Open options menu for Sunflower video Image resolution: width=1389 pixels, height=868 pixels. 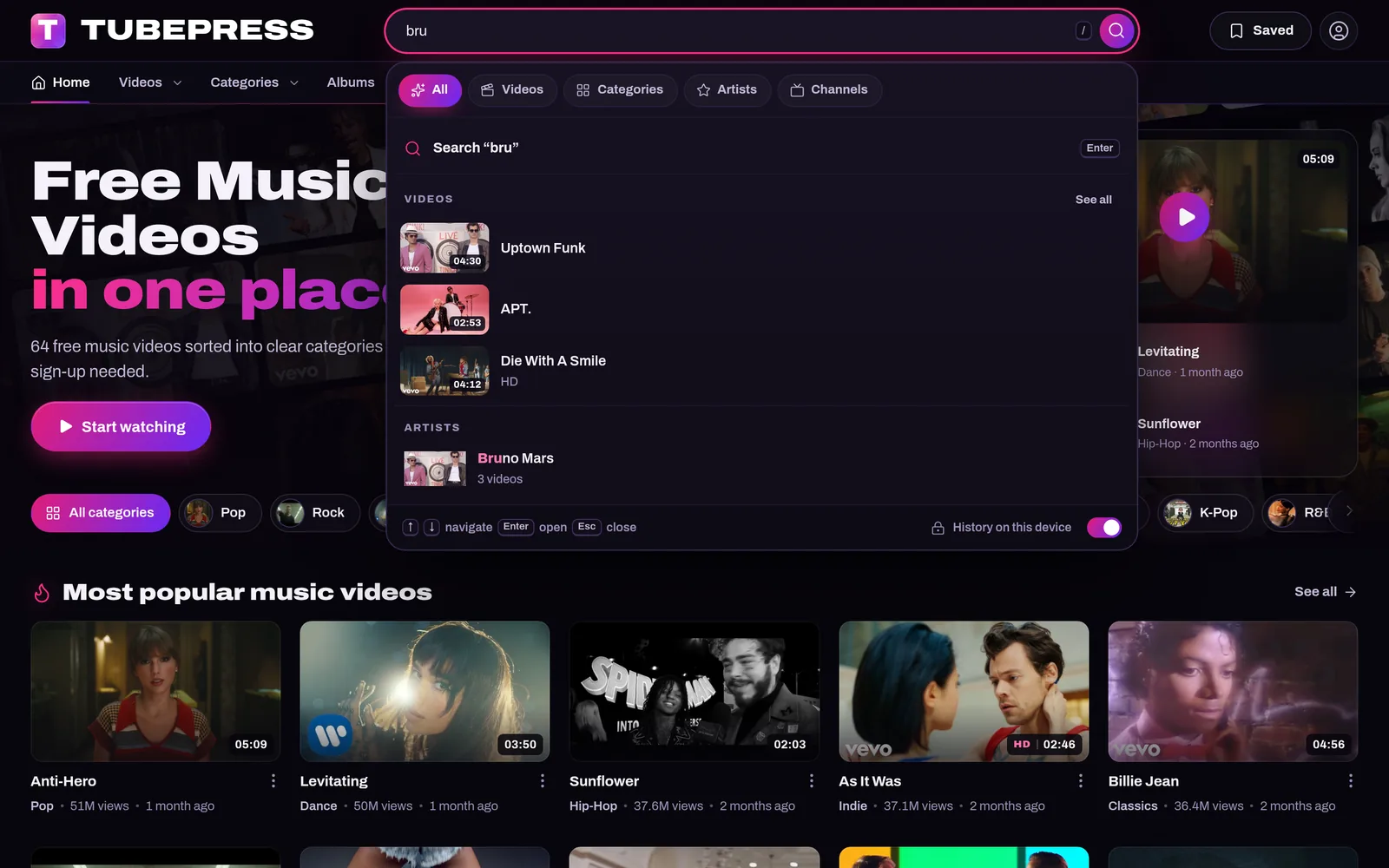point(812,781)
